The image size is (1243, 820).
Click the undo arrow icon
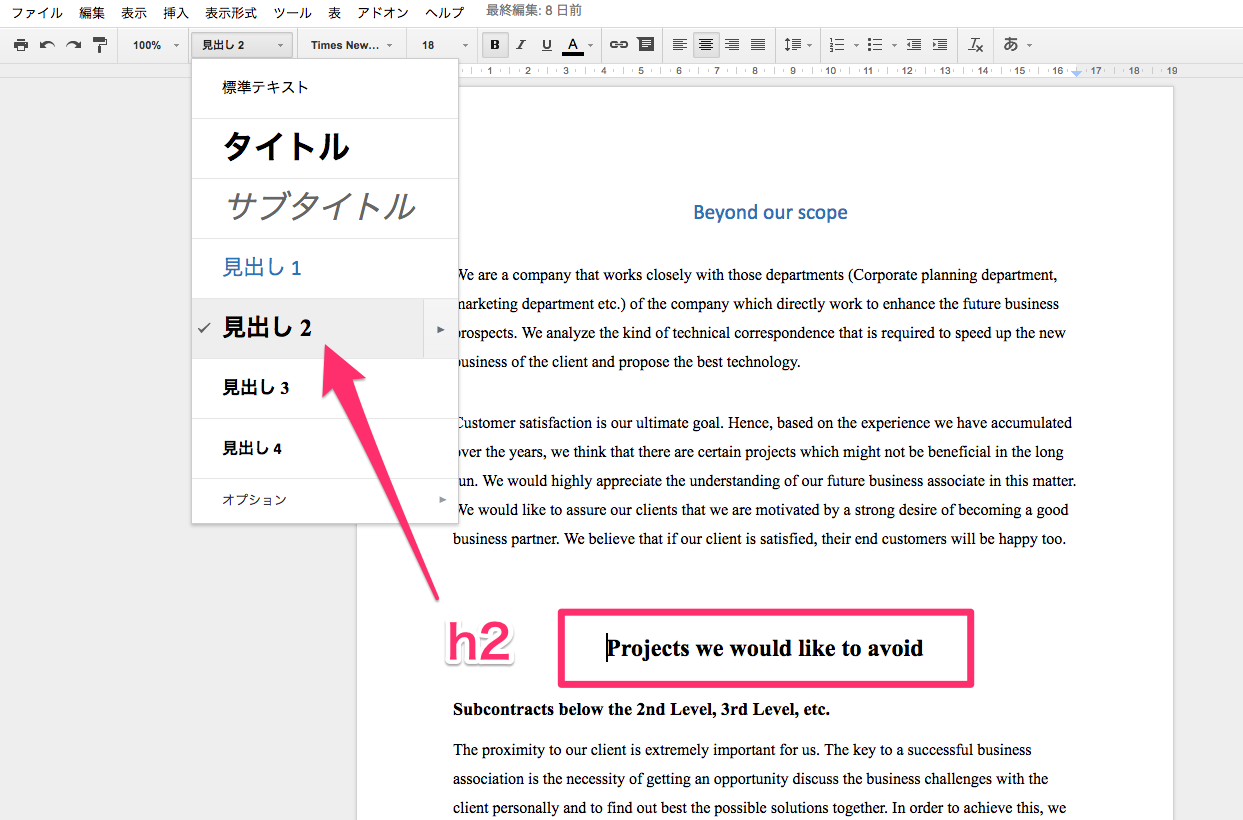tap(47, 45)
